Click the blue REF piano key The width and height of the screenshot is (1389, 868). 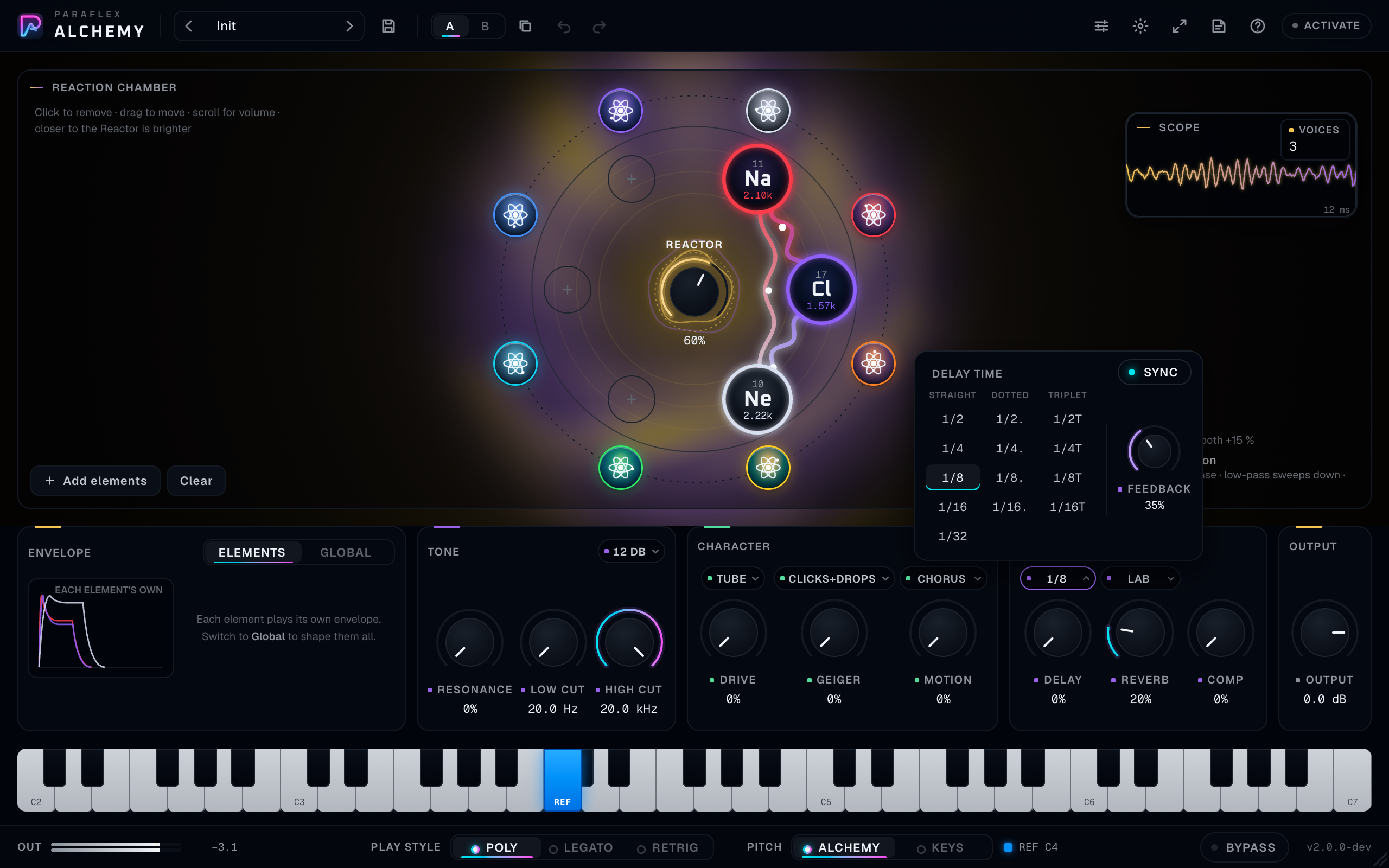(562, 780)
